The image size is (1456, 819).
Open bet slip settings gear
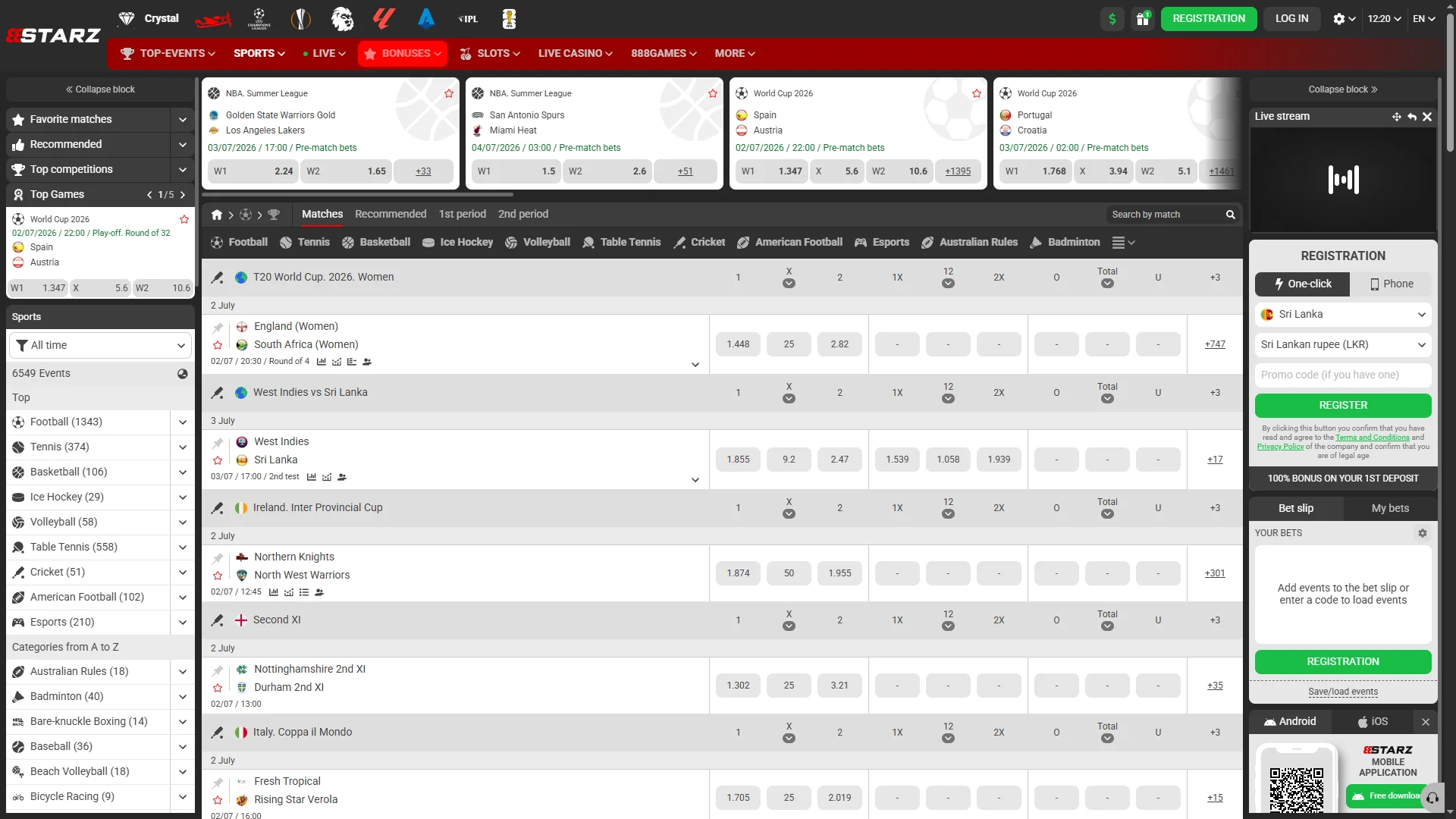1423,533
